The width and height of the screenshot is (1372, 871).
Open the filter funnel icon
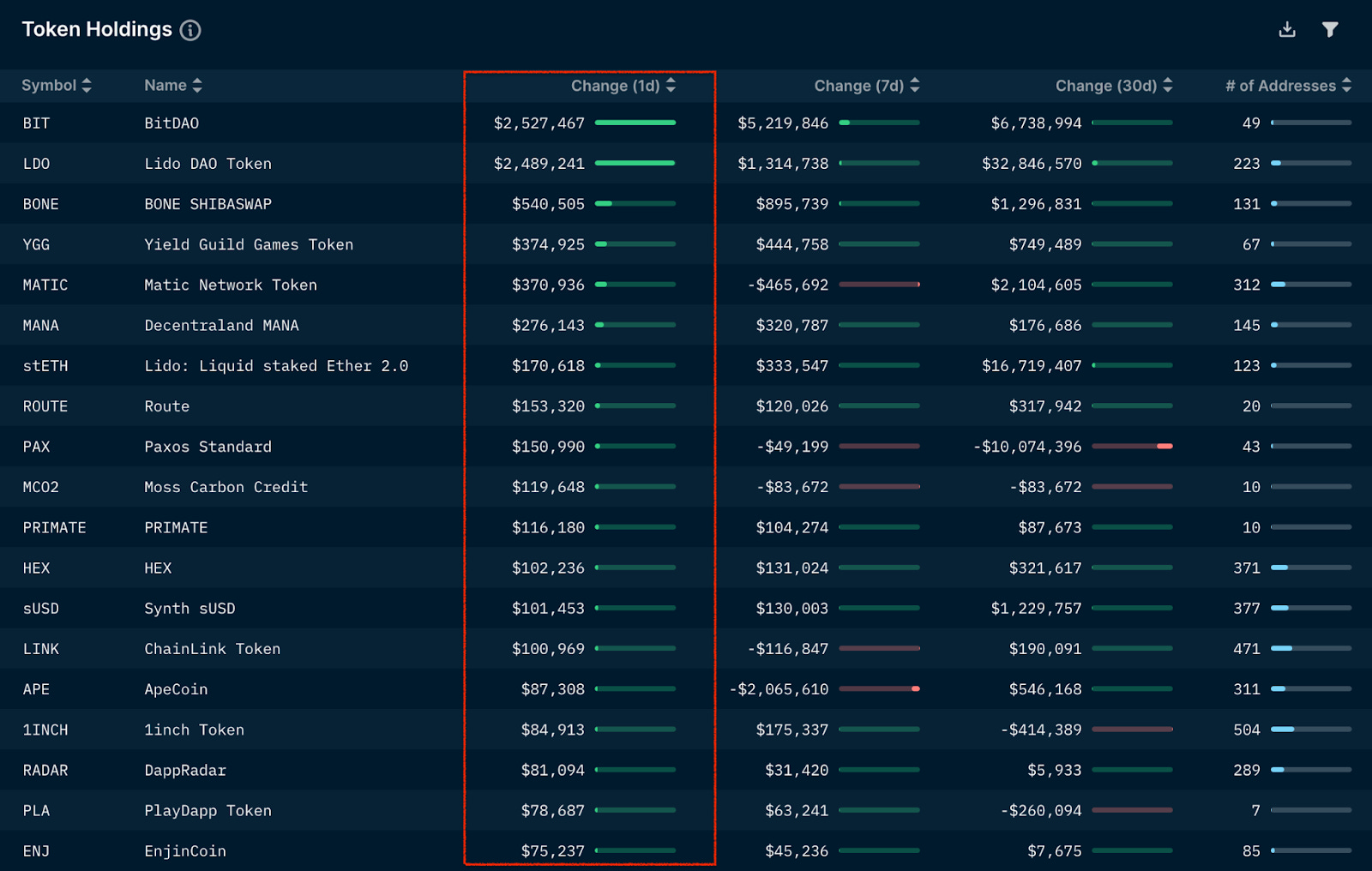1330,30
